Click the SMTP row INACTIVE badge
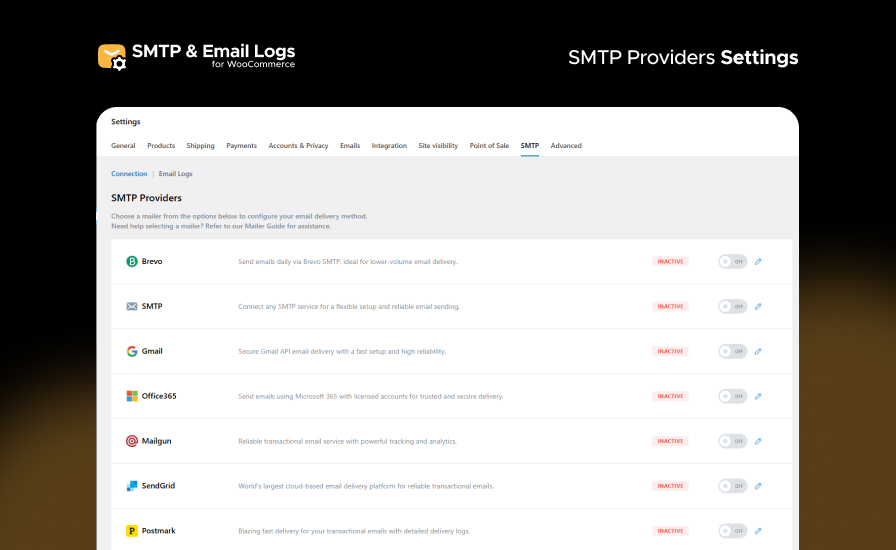 coord(670,306)
